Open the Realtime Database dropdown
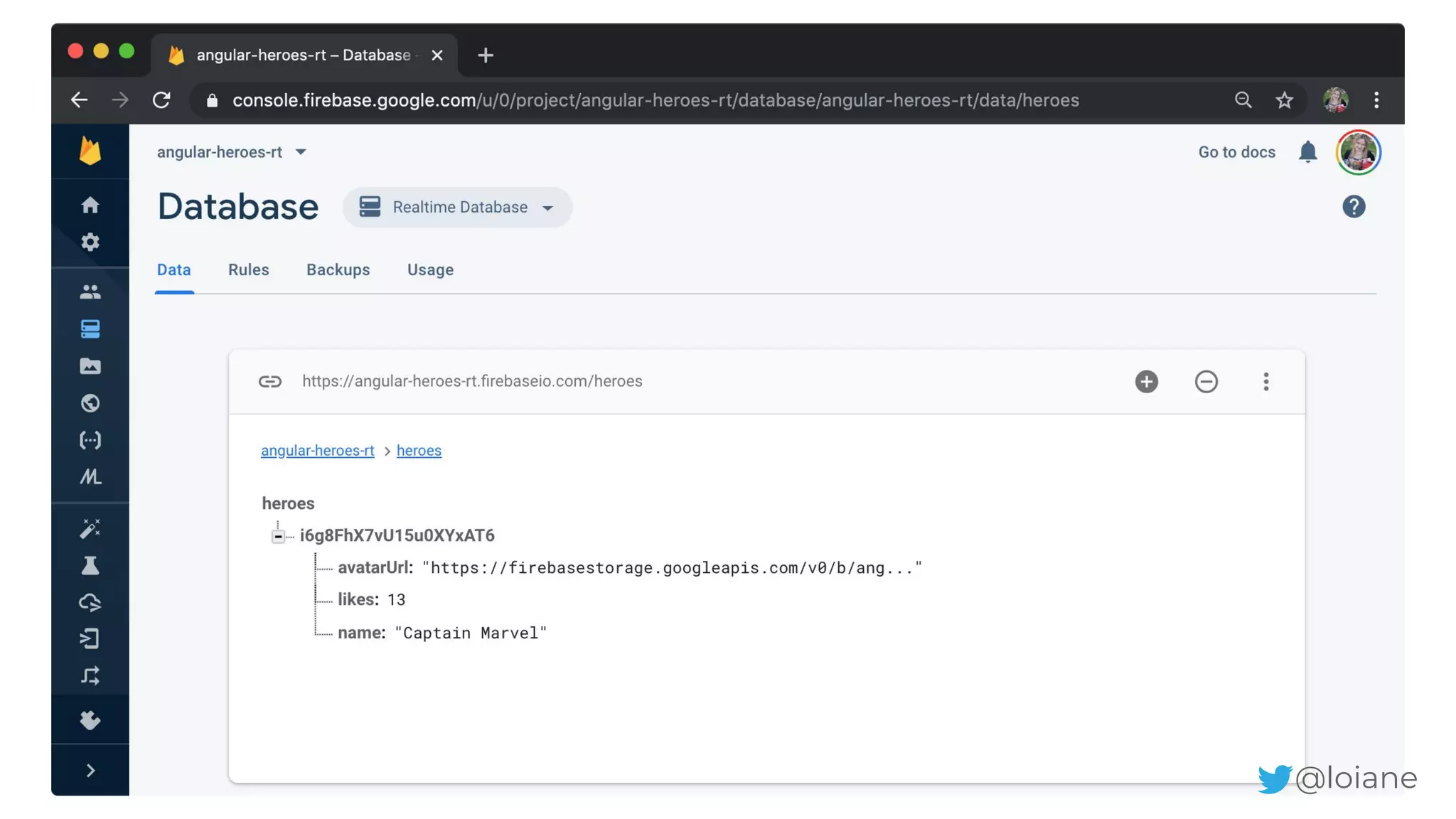The width and height of the screenshot is (1456, 819). [x=457, y=208]
